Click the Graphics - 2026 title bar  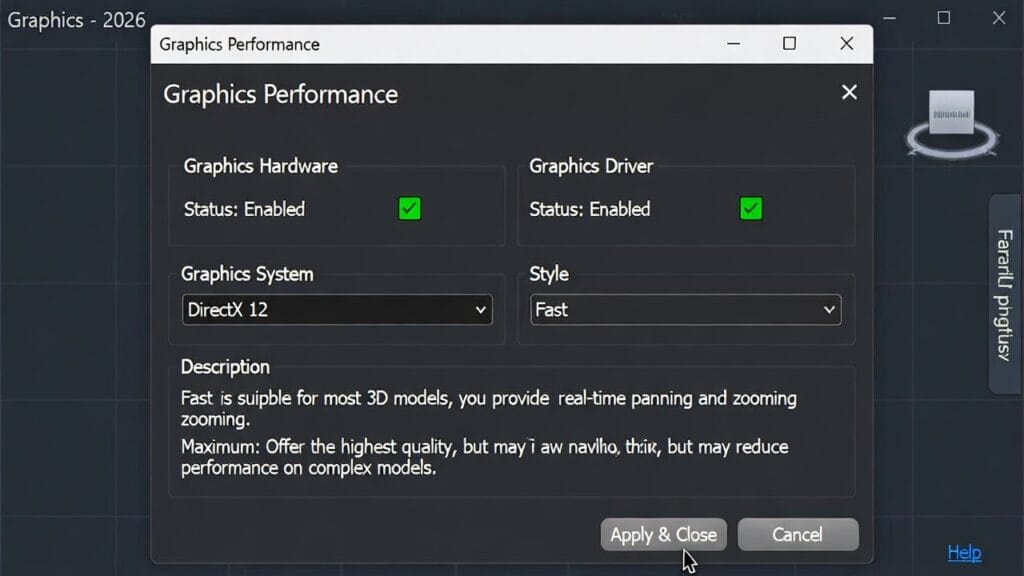point(75,20)
